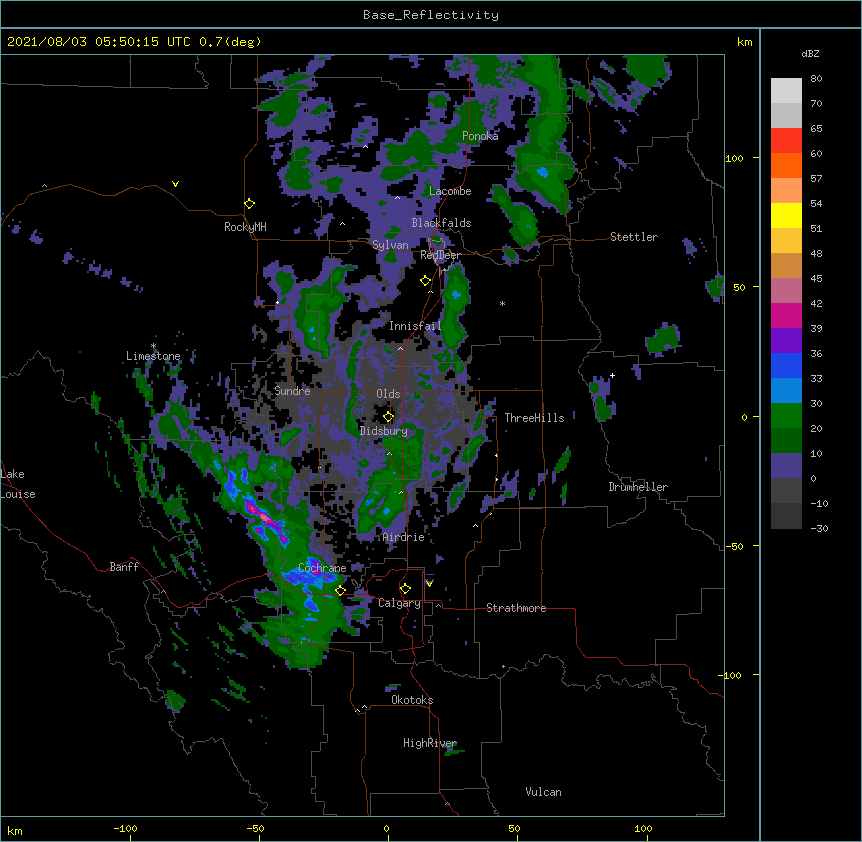Click the white asterisk marker above Limestone

[x=154, y=346]
